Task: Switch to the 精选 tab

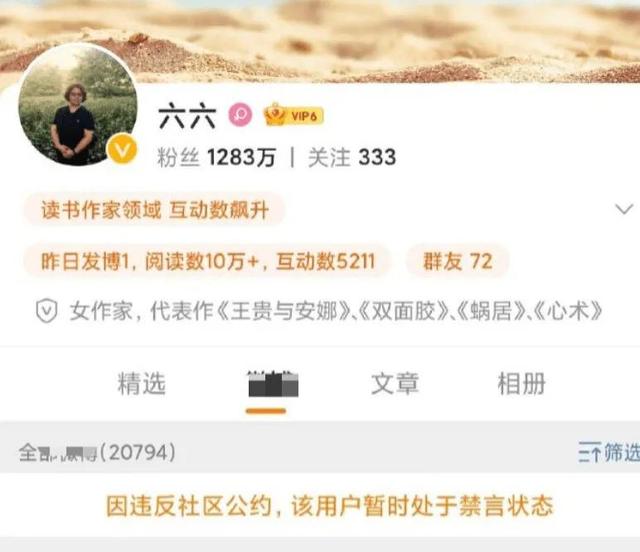Action: (141, 384)
